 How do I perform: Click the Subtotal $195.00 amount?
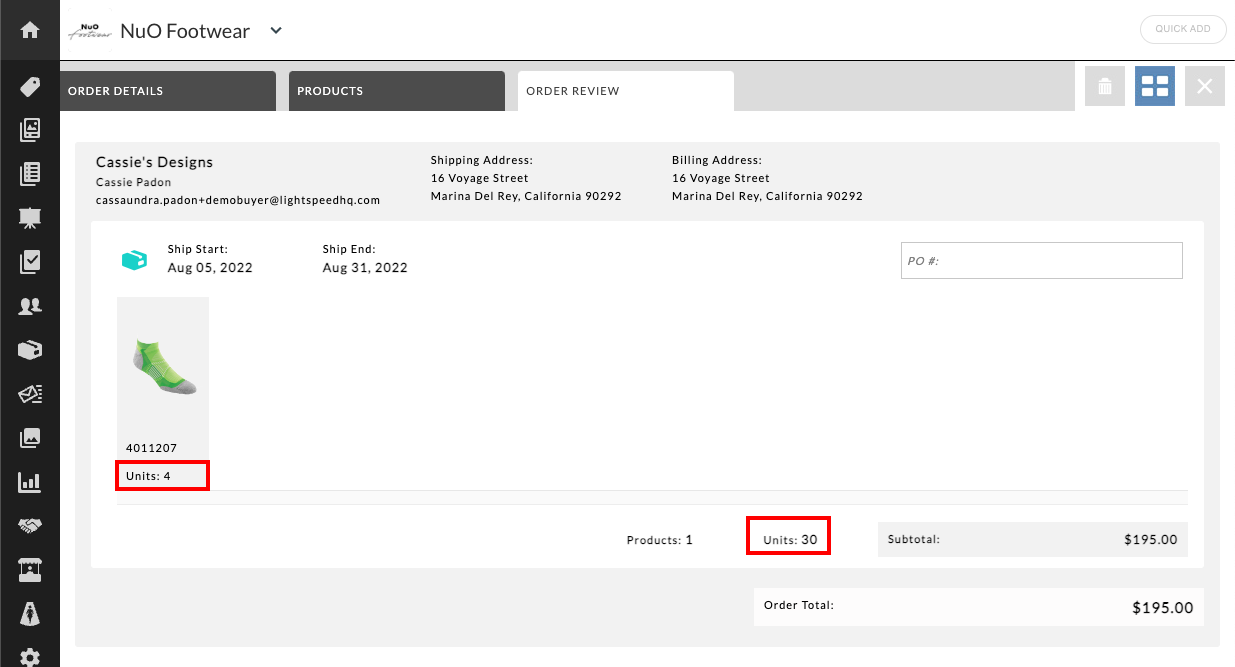pos(1150,540)
